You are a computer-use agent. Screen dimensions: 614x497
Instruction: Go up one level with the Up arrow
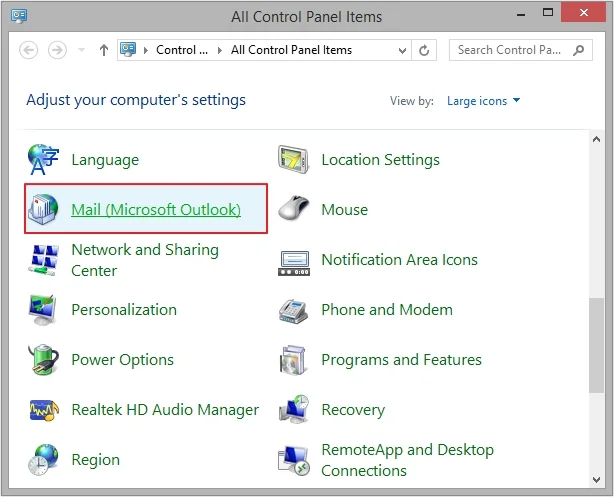pos(104,50)
